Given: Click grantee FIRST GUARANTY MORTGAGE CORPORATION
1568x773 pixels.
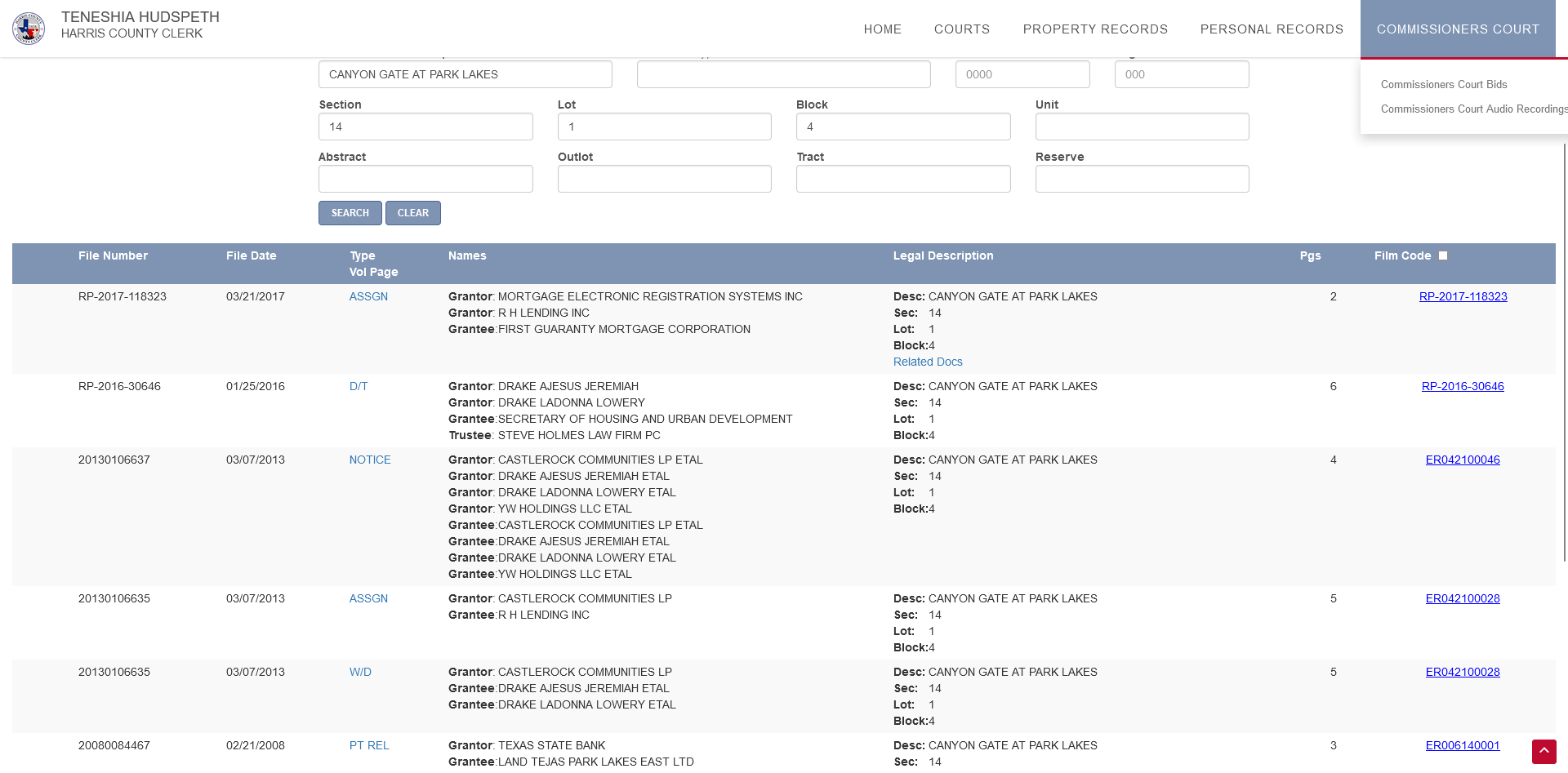Looking at the screenshot, I should tap(624, 329).
